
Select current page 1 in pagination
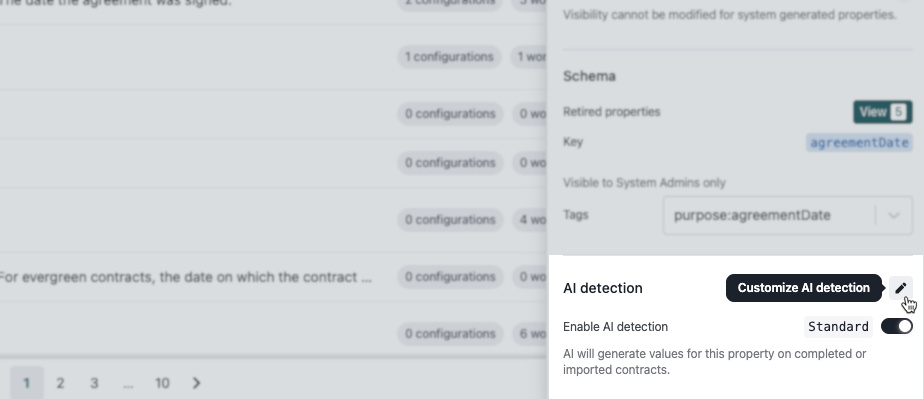pos(27,383)
